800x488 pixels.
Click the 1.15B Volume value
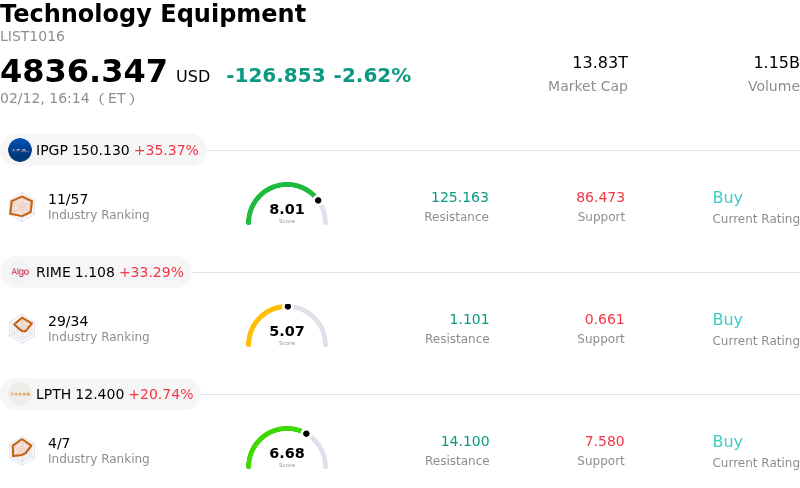tap(775, 63)
